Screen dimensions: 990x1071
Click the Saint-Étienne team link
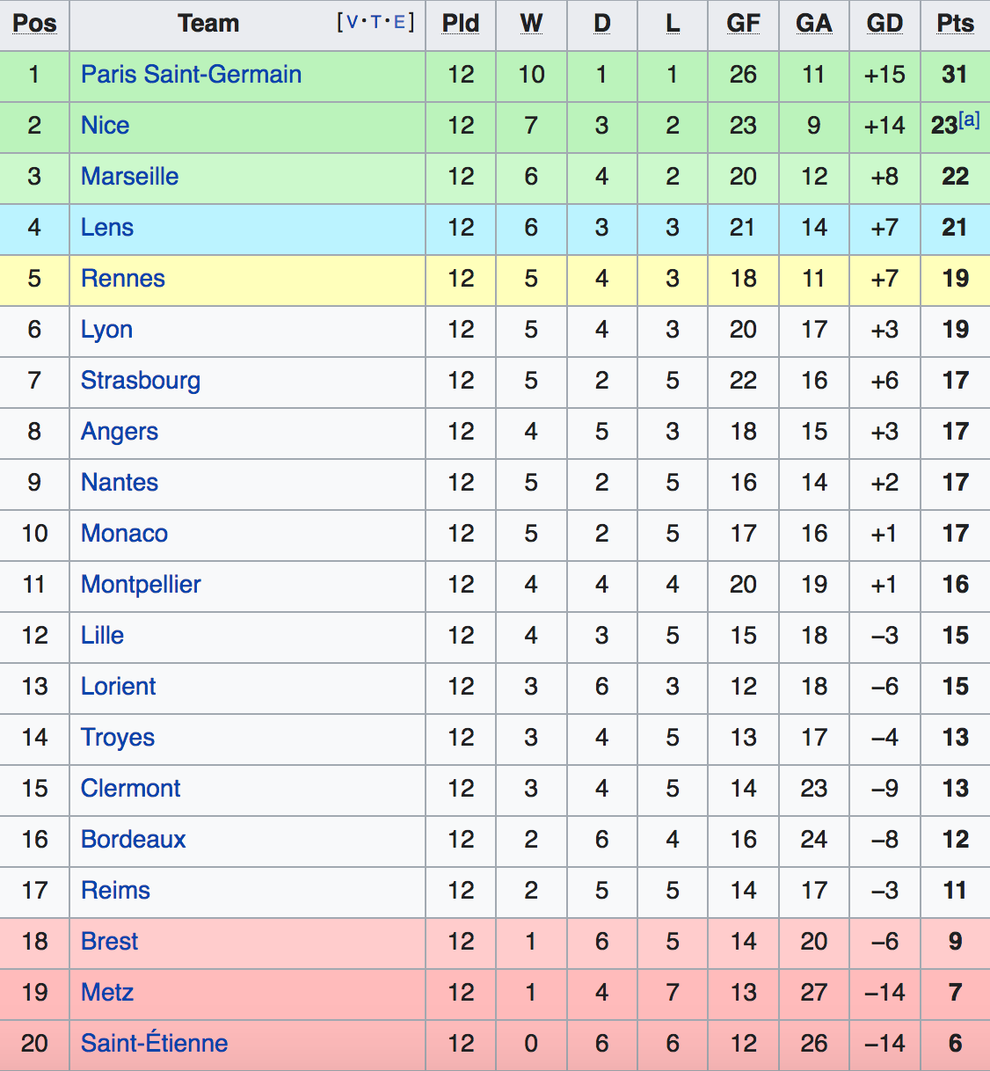coord(154,1043)
